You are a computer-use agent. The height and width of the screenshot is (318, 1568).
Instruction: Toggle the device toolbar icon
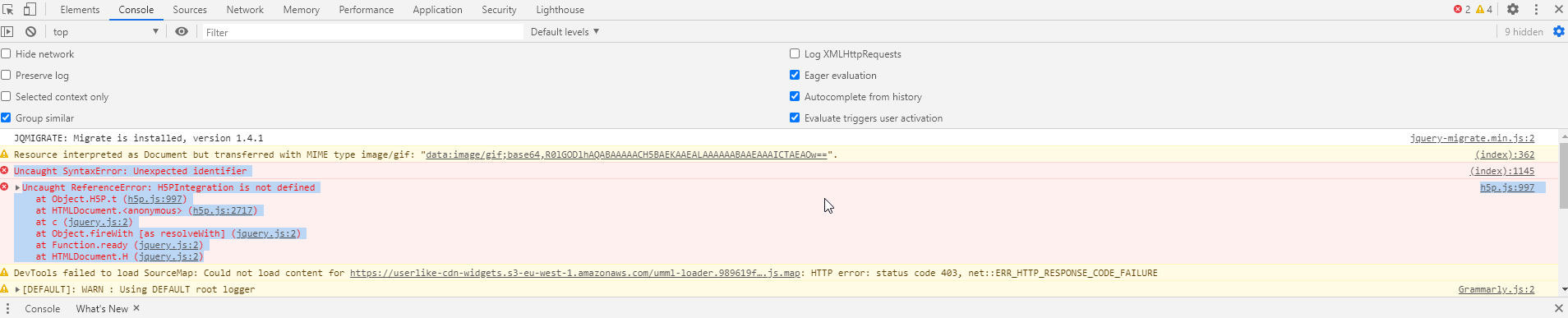click(x=30, y=9)
